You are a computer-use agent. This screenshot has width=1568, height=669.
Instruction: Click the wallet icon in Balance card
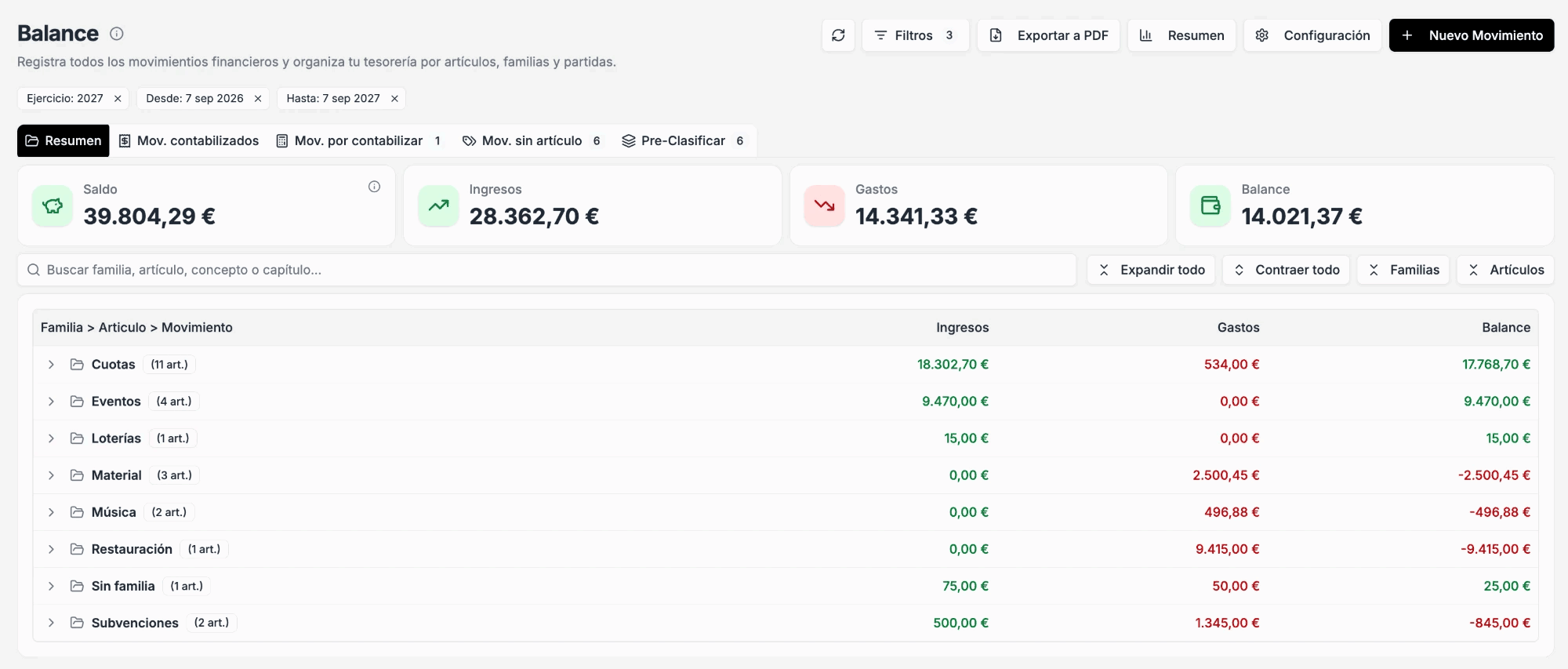[x=1210, y=206]
